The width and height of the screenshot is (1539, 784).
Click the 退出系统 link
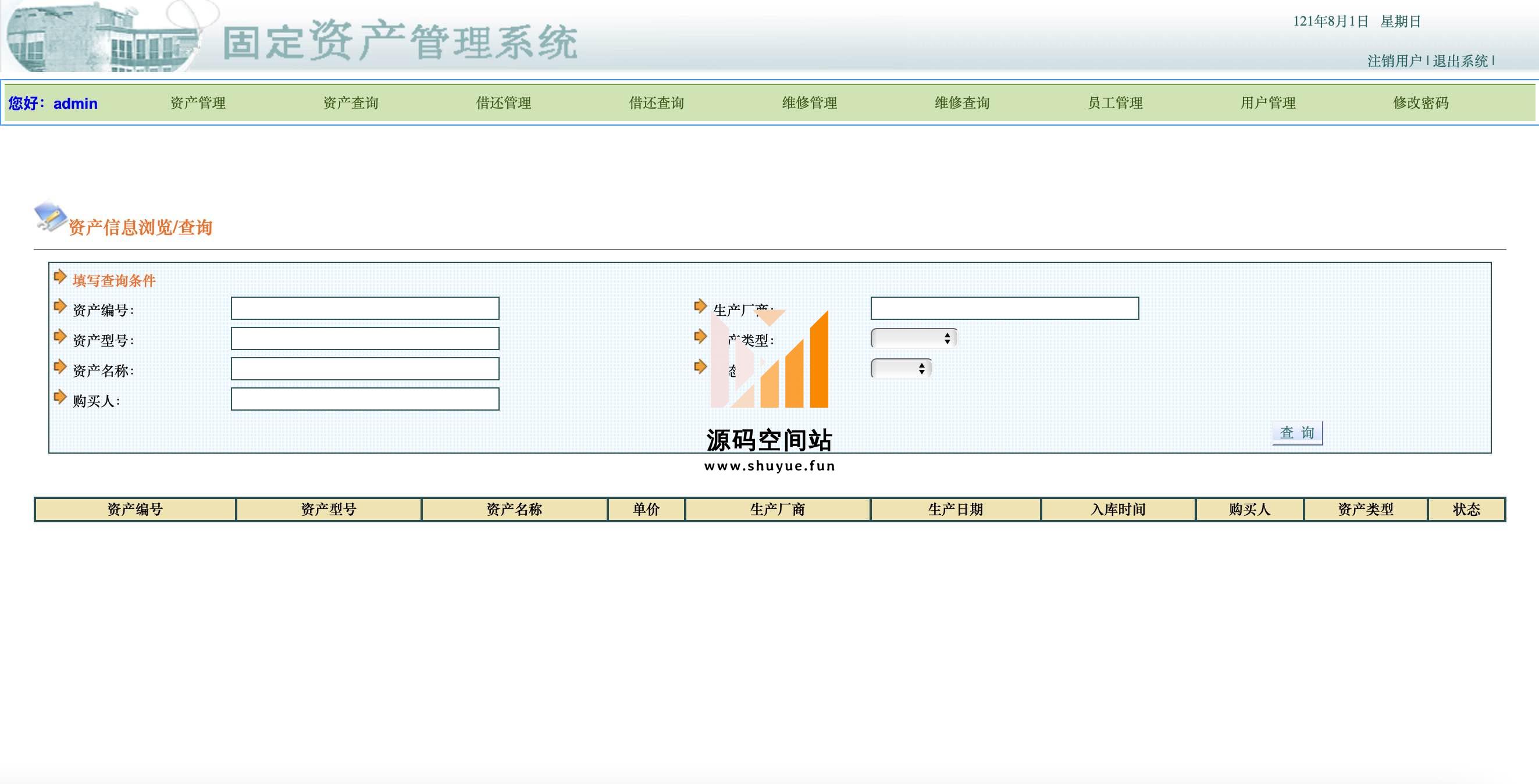pyautogui.click(x=1460, y=61)
